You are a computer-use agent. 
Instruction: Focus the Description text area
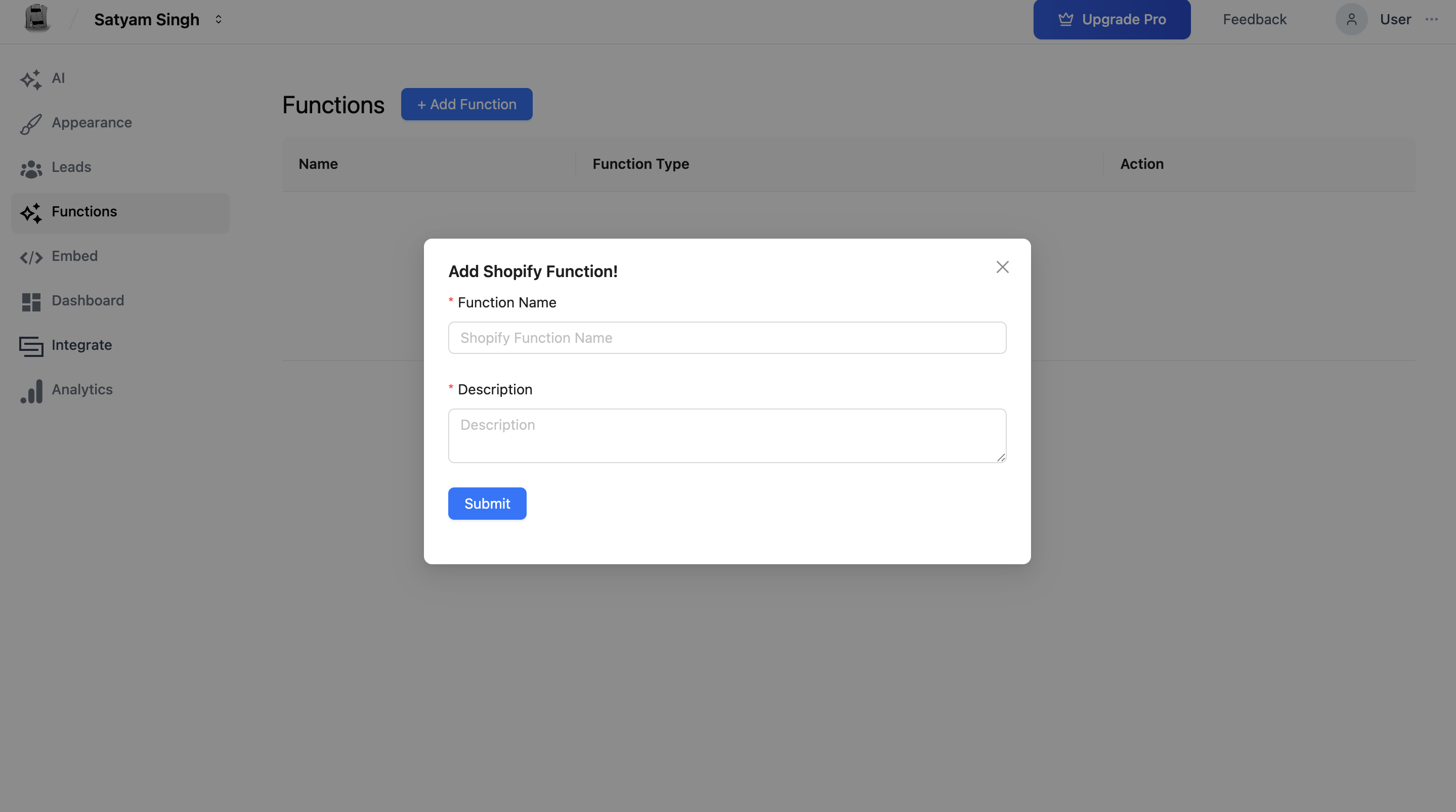(x=727, y=436)
